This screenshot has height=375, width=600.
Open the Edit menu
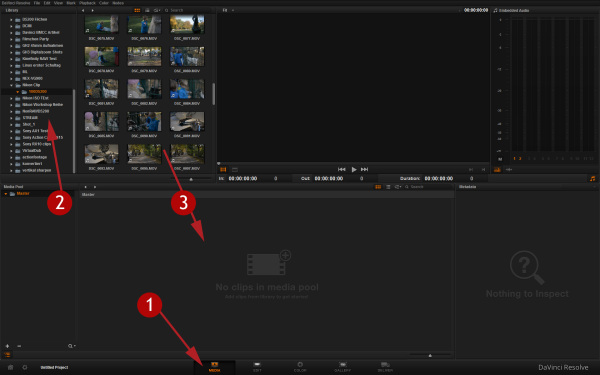tap(47, 3)
